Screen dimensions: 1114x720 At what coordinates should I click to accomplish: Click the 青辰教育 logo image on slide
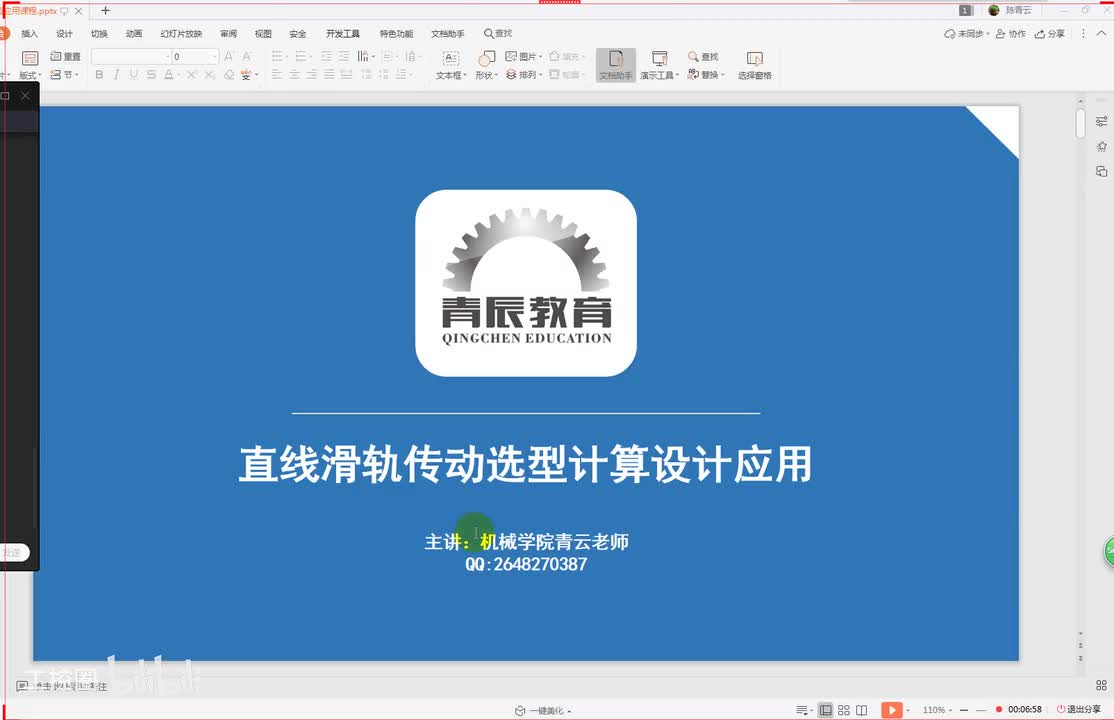526,283
